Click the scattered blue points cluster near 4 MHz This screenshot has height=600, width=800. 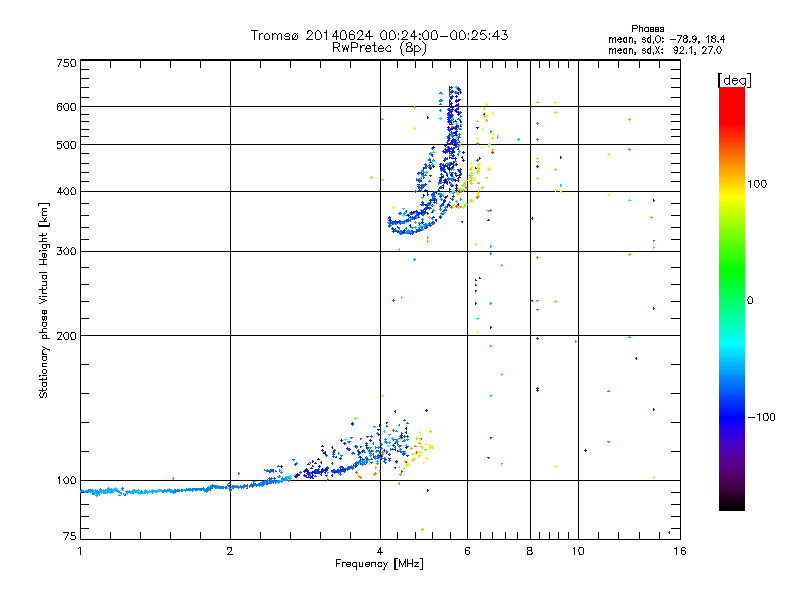coord(380,444)
